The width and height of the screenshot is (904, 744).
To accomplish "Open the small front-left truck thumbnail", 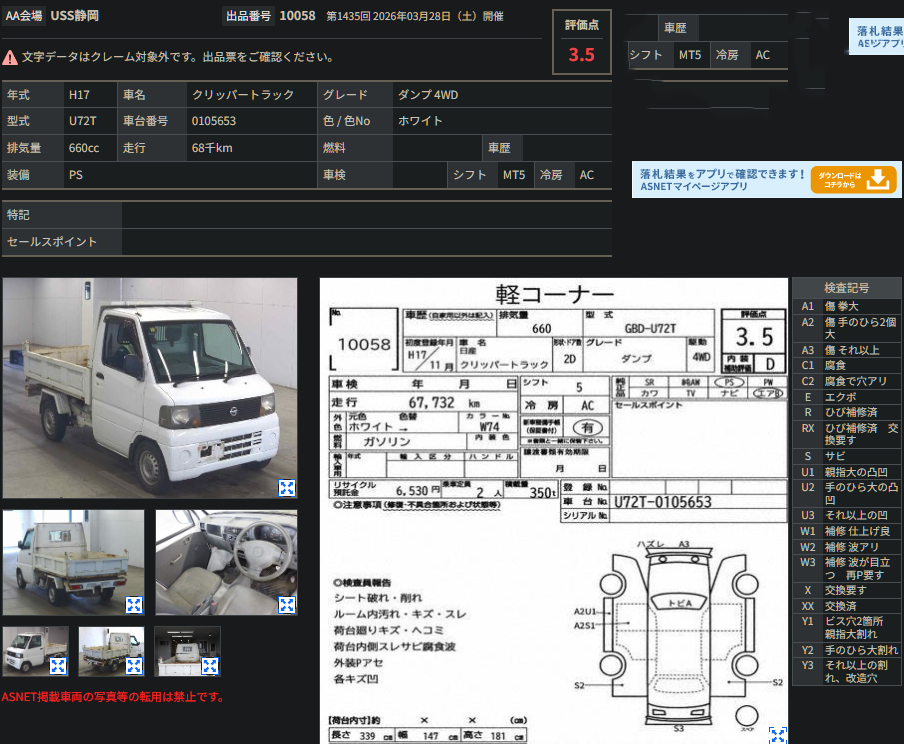I will tap(35, 651).
